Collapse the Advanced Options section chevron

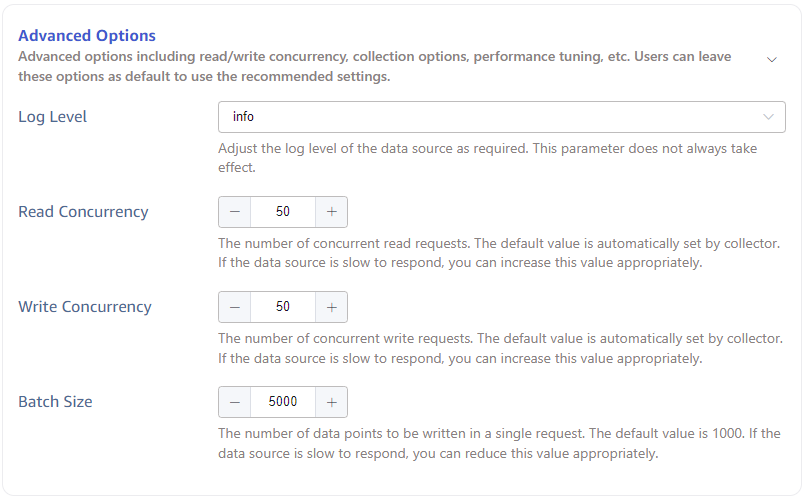[x=771, y=59]
